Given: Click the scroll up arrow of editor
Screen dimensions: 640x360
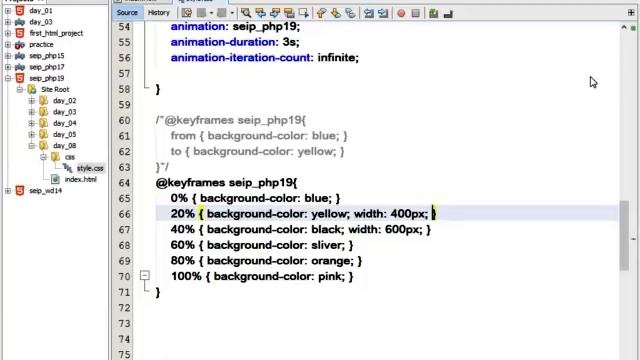Looking at the screenshot, I should (624, 27).
